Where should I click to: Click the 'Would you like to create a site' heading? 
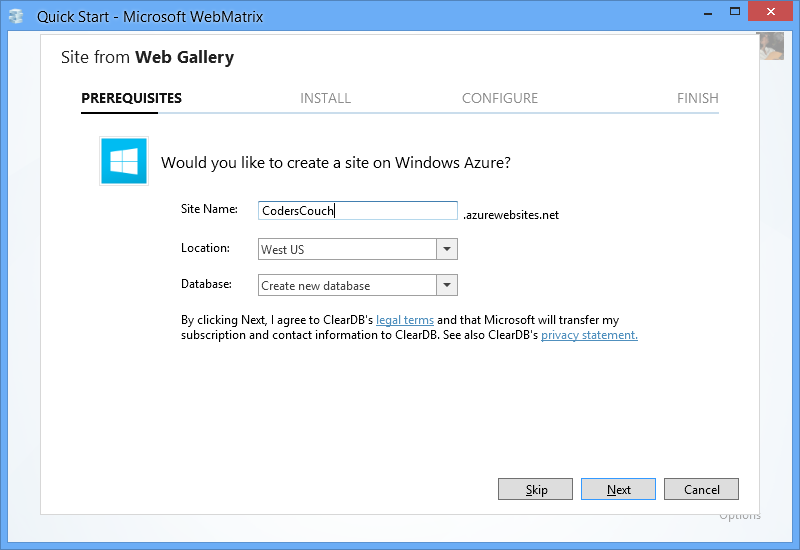(x=336, y=163)
